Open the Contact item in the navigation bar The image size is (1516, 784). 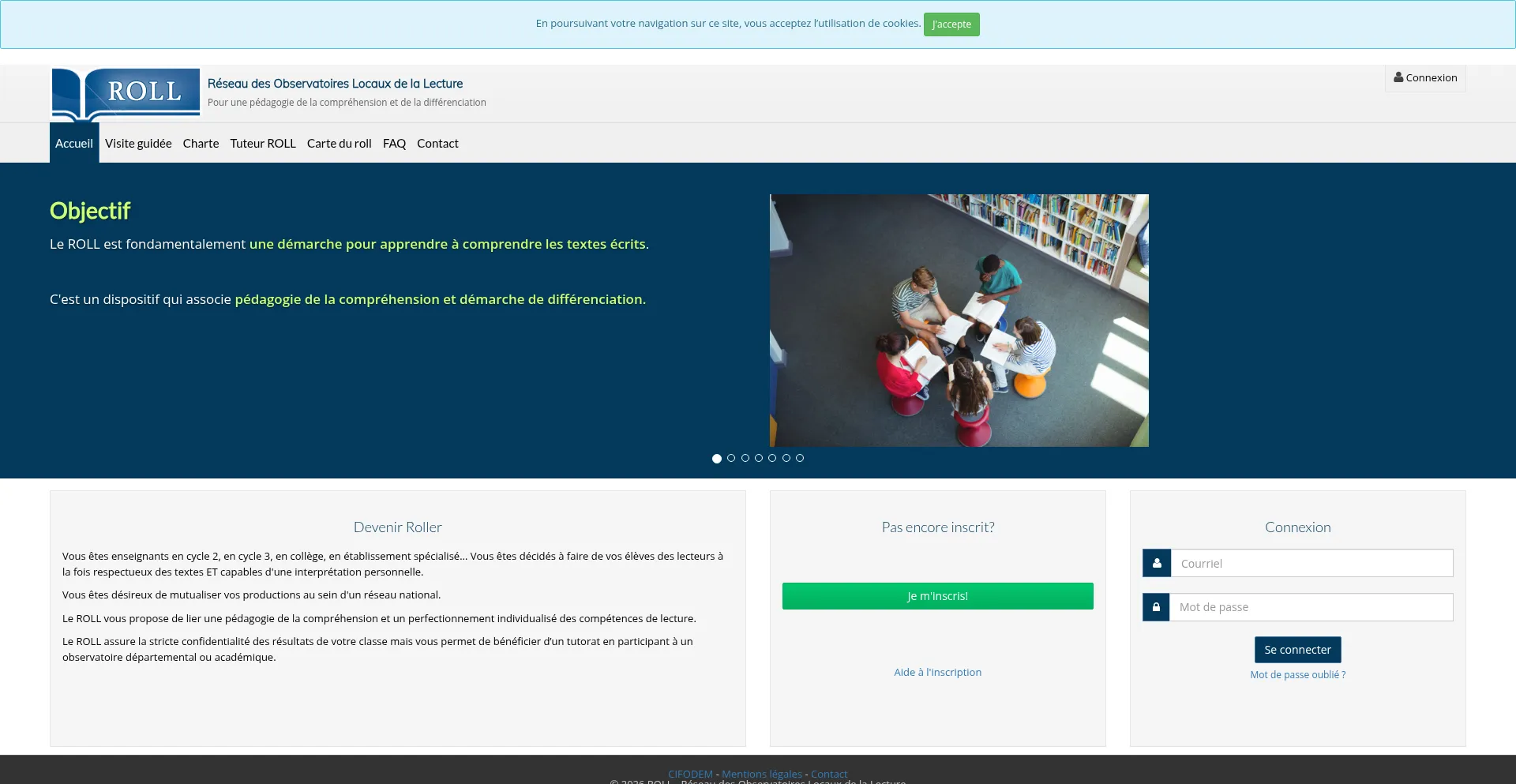(437, 143)
